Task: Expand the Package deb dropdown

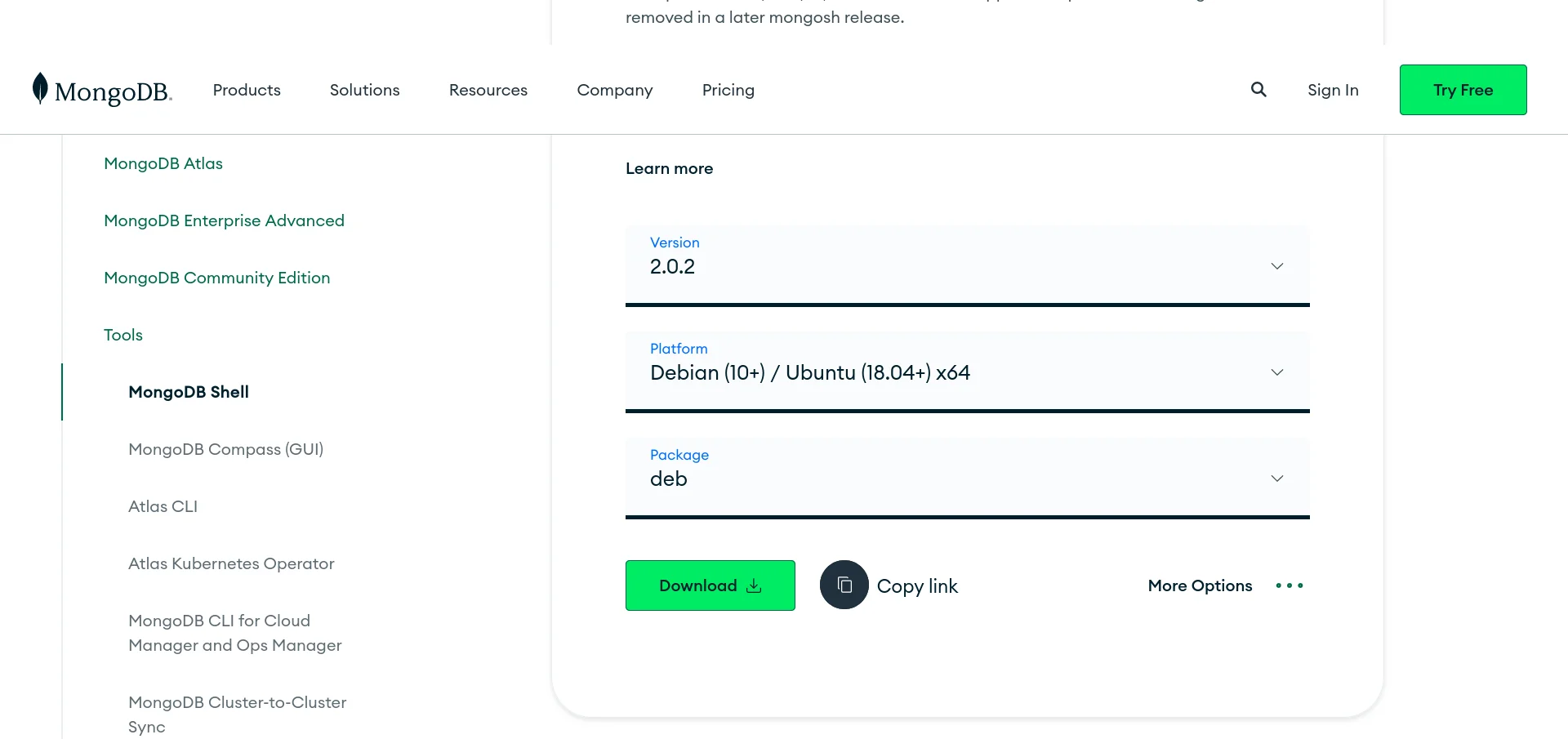Action: point(968,479)
